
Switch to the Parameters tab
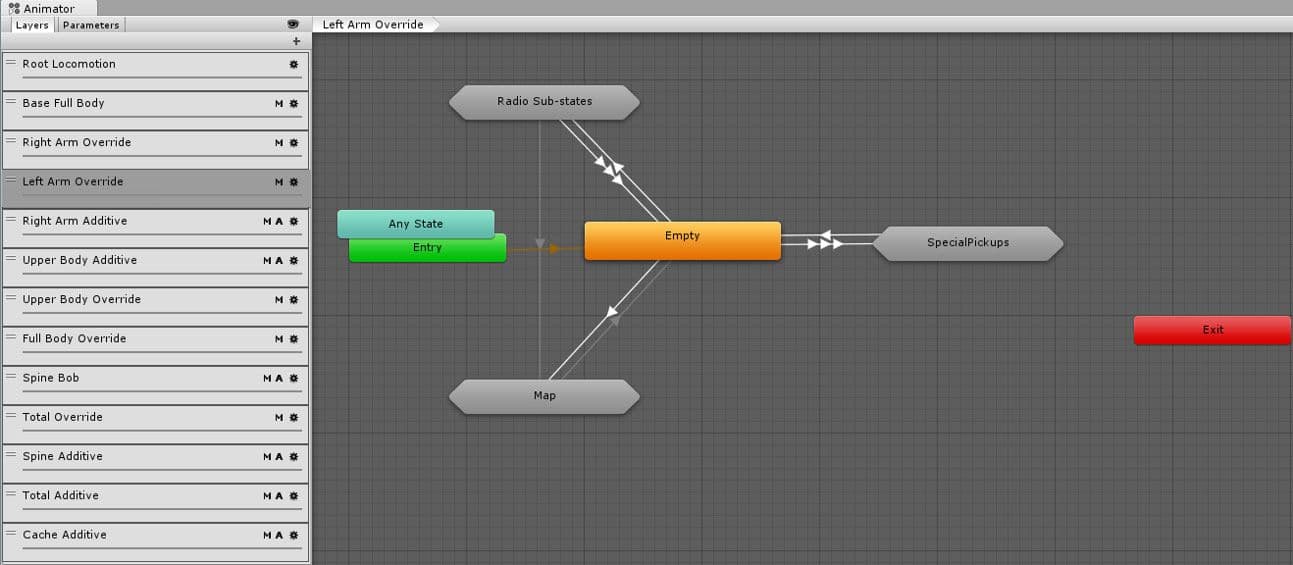91,25
